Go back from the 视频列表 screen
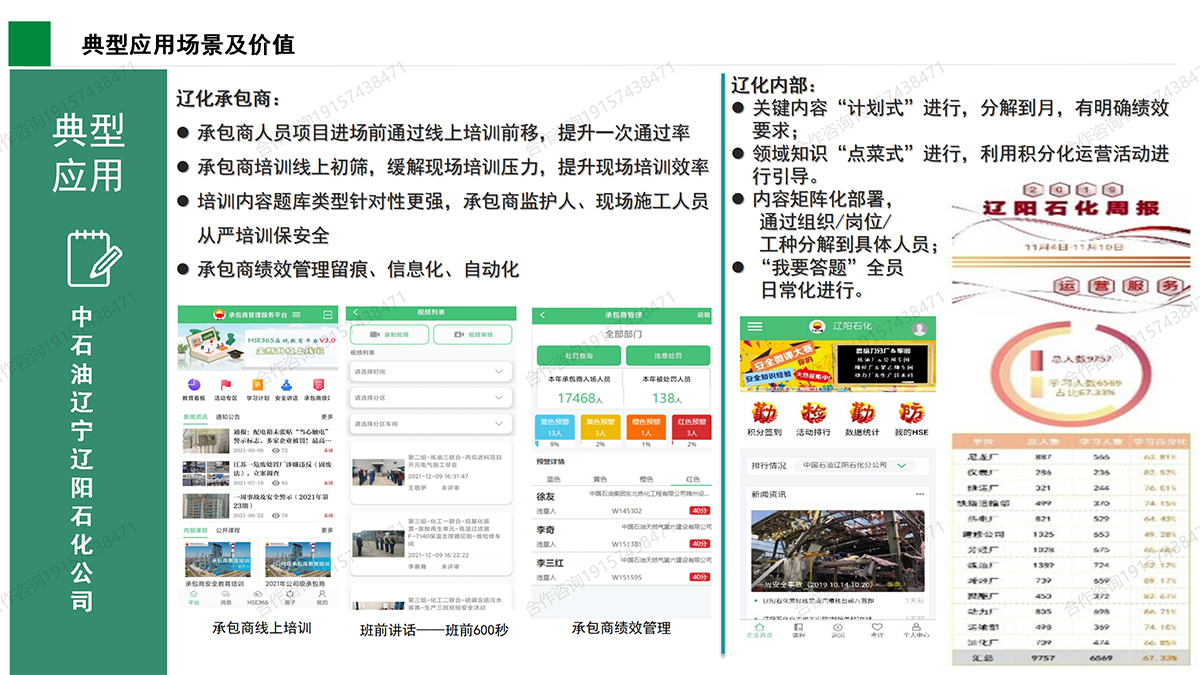1200x675 pixels. tap(355, 313)
